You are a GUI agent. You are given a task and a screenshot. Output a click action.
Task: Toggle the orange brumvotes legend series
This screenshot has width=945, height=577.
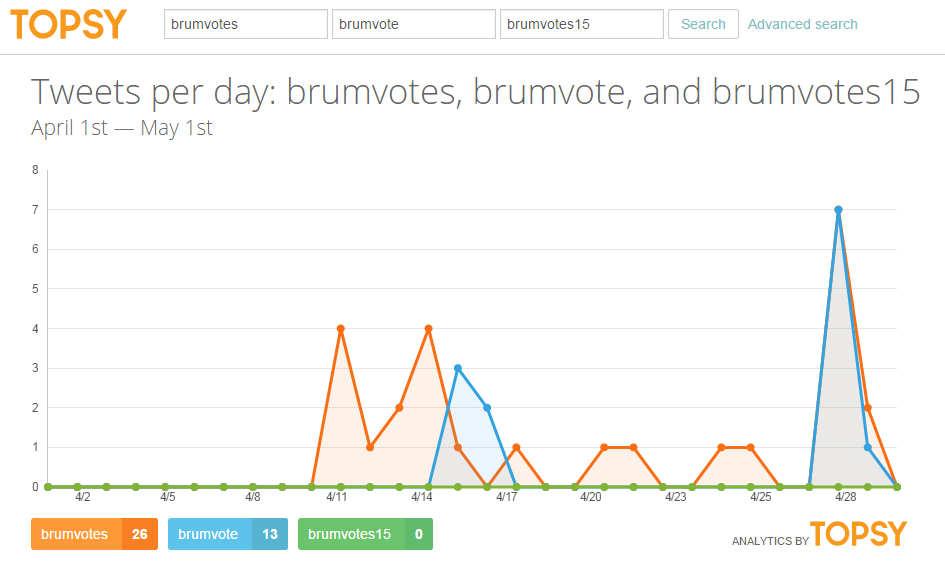coord(76,534)
